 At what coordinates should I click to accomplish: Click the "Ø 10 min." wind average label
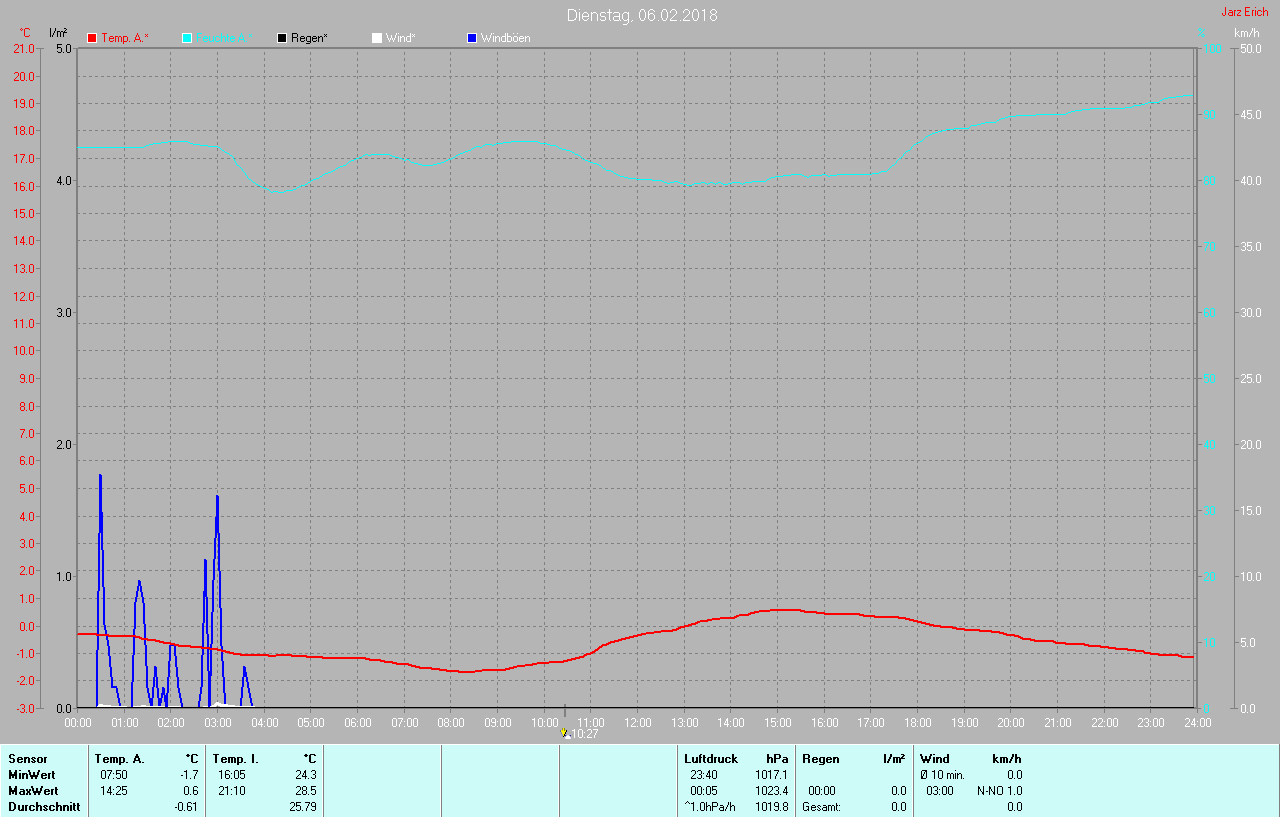(942, 775)
